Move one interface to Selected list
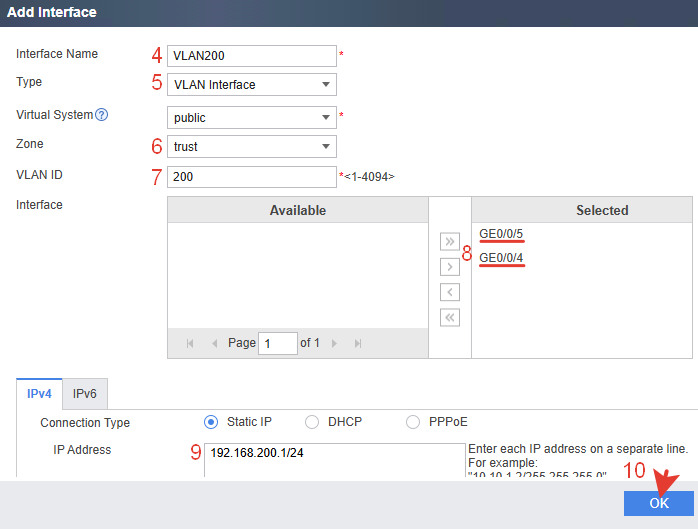This screenshot has height=529, width=698. 450,267
